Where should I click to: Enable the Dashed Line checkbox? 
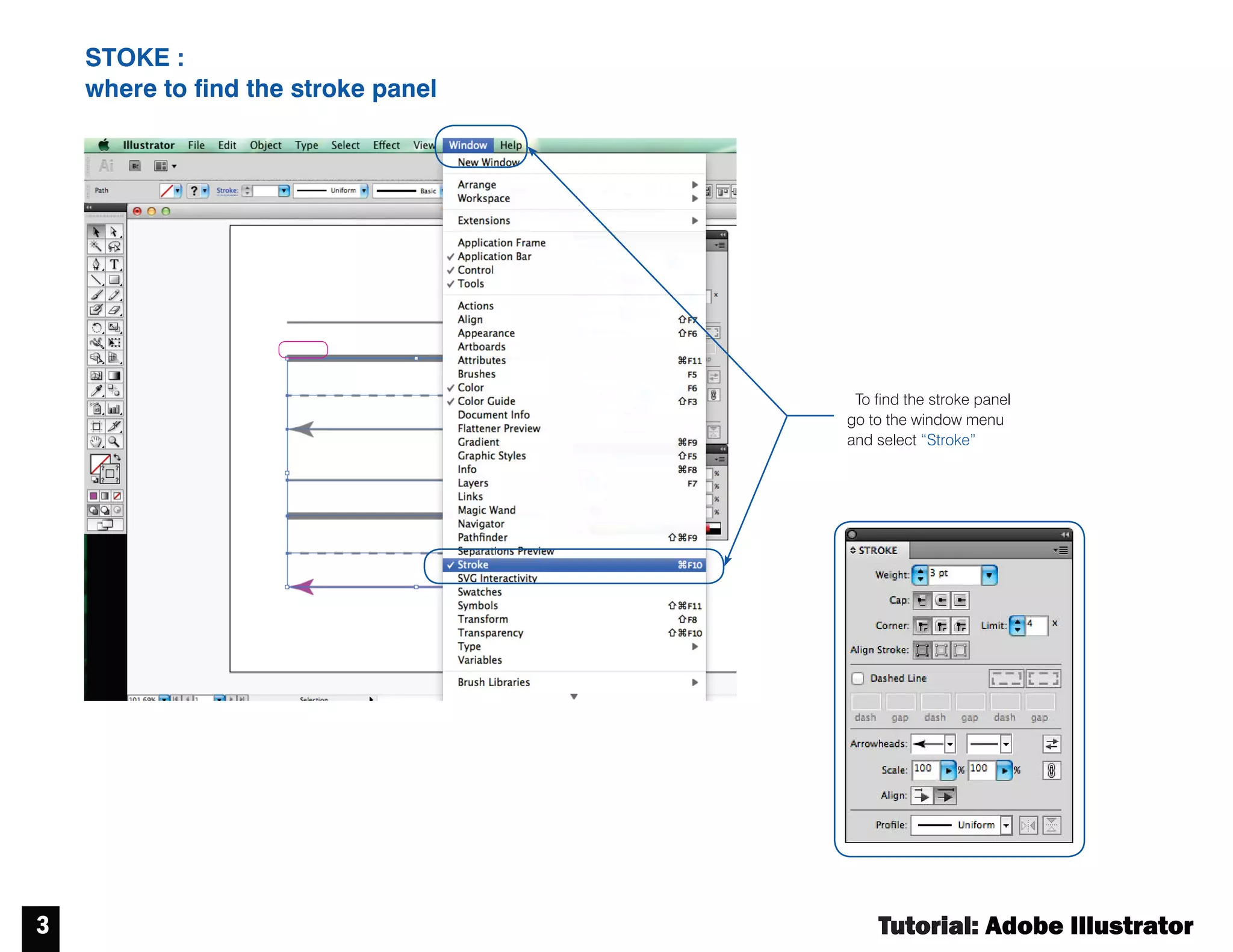(858, 678)
